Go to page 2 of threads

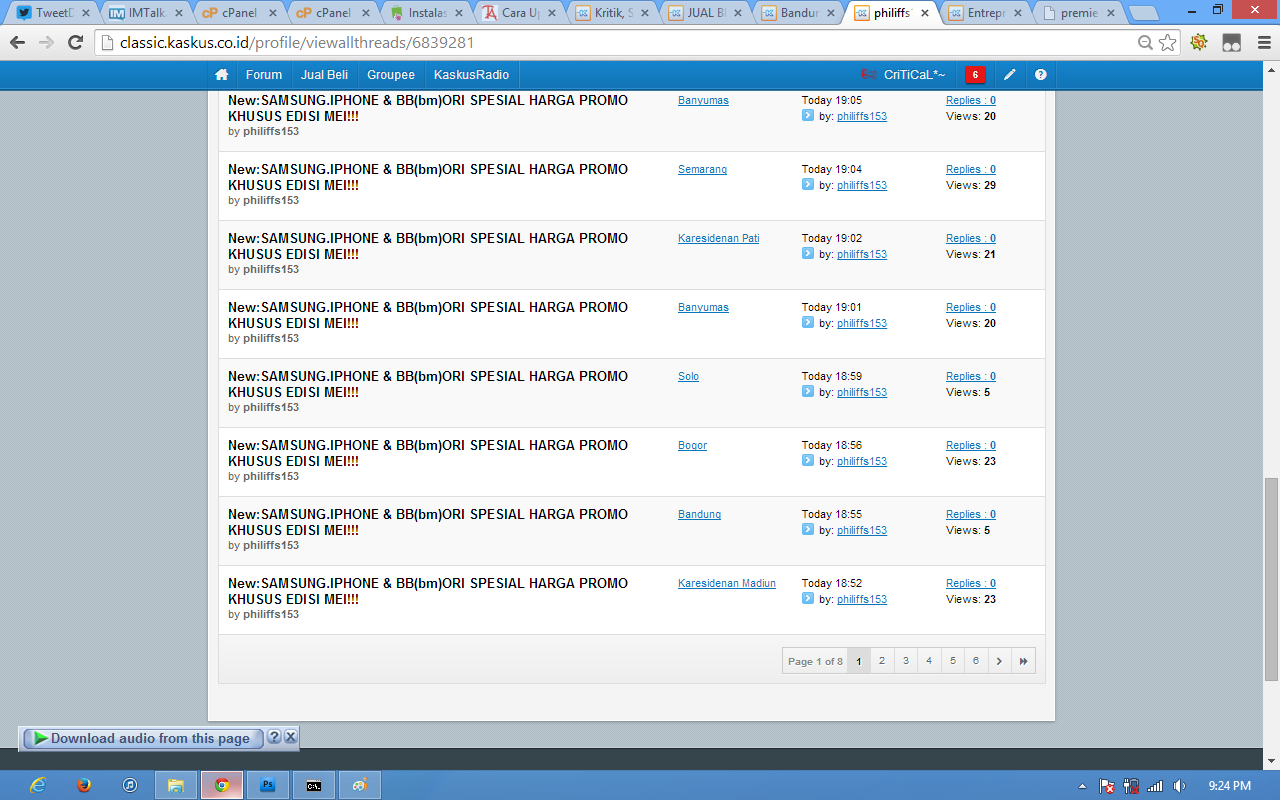(x=882, y=661)
